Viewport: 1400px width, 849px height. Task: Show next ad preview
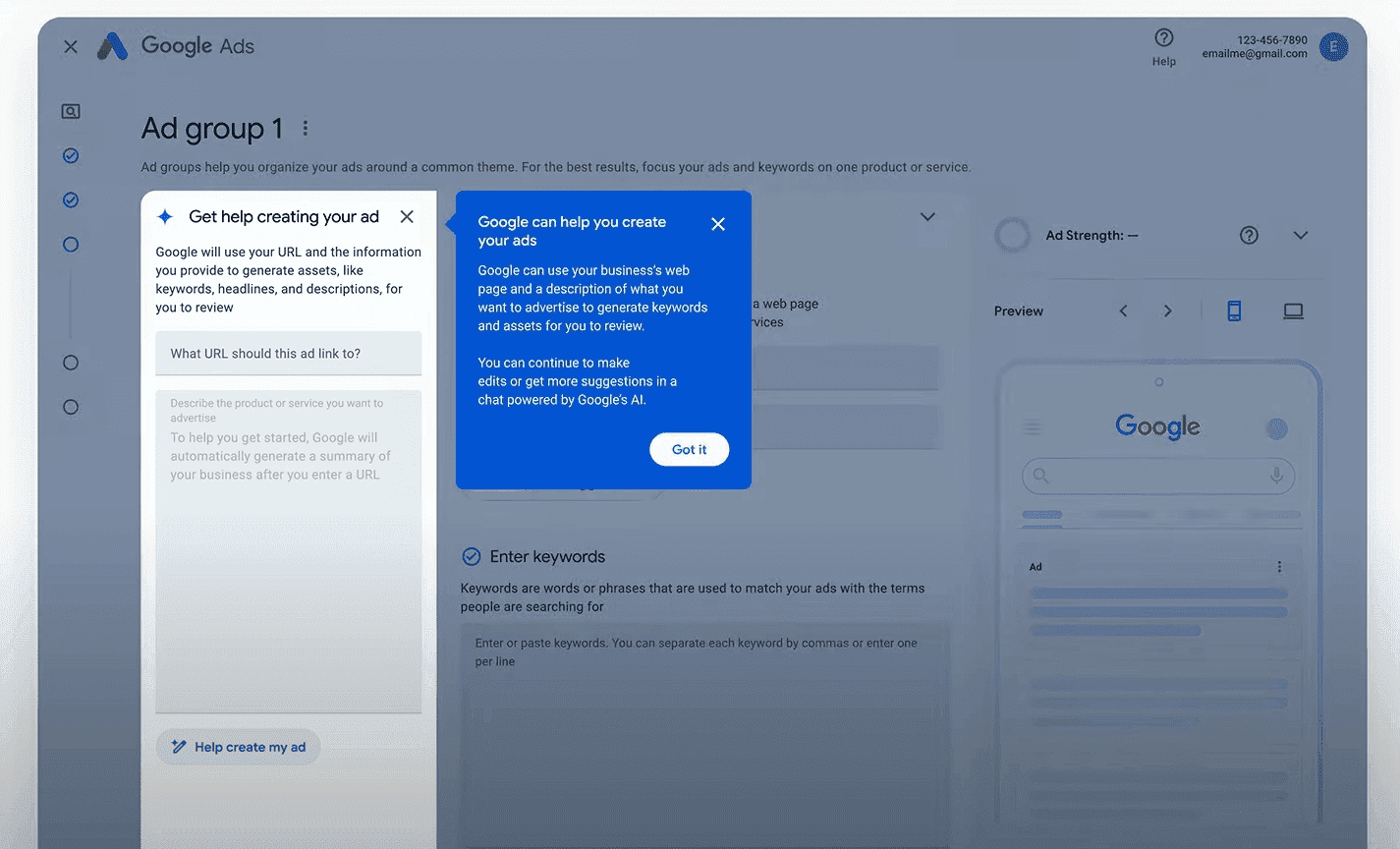coord(1167,311)
